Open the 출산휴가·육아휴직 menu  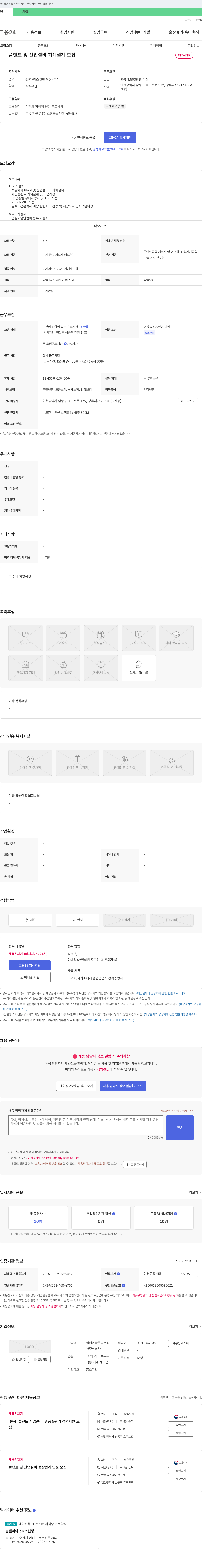(184, 32)
